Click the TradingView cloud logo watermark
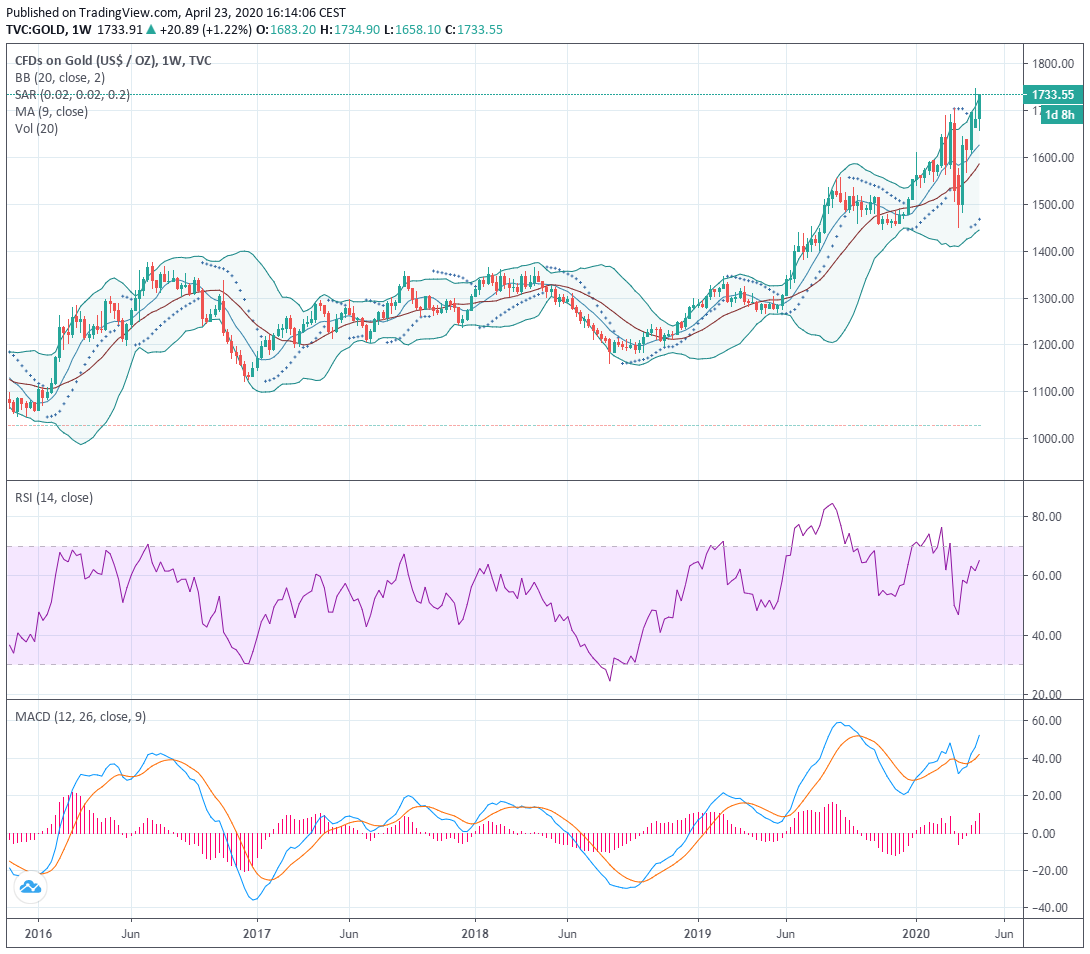Screen dimensions: 1090x954 31,886
